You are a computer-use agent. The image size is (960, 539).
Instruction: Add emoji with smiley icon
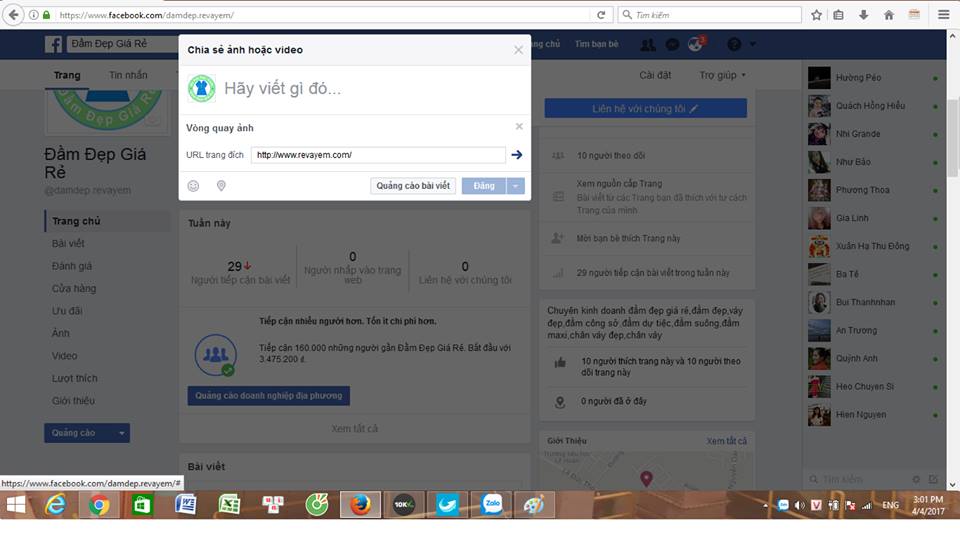coord(193,186)
